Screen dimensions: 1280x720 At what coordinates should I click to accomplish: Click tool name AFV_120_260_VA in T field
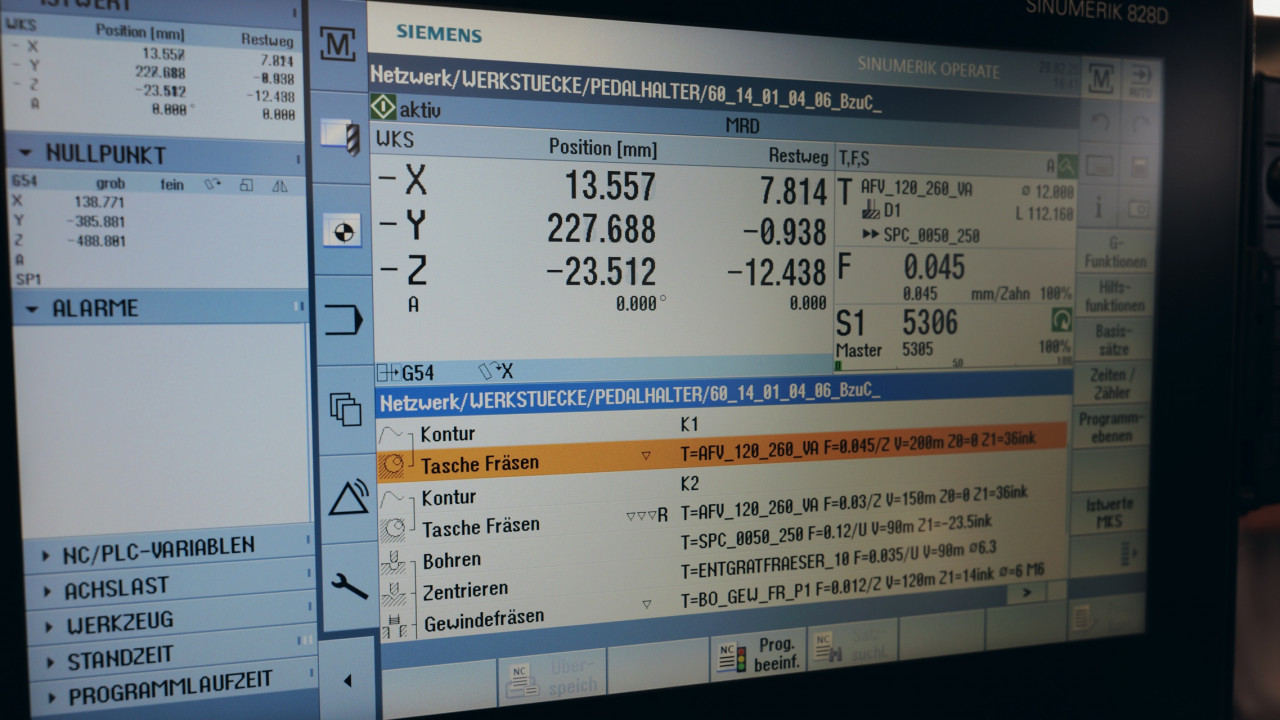[x=916, y=189]
